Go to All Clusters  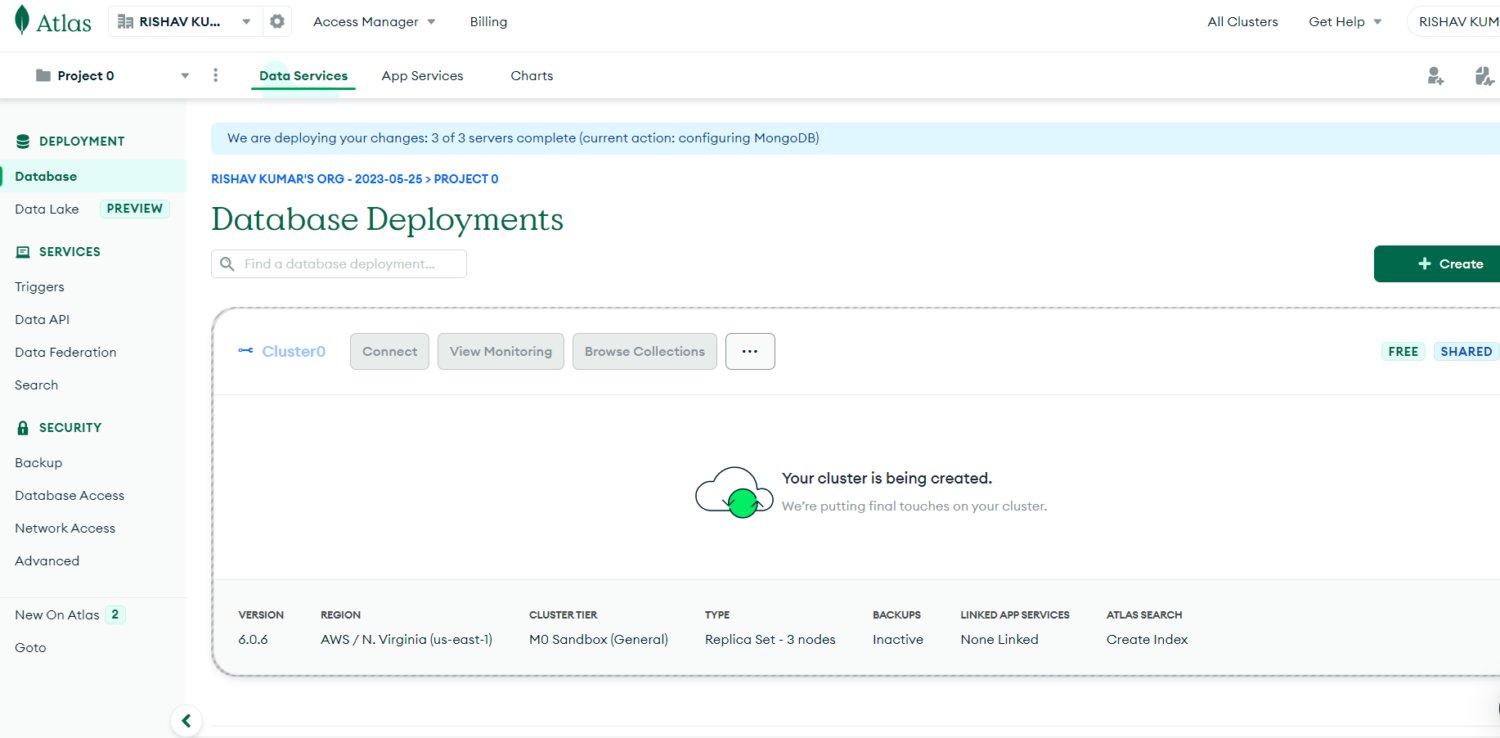[1242, 21]
